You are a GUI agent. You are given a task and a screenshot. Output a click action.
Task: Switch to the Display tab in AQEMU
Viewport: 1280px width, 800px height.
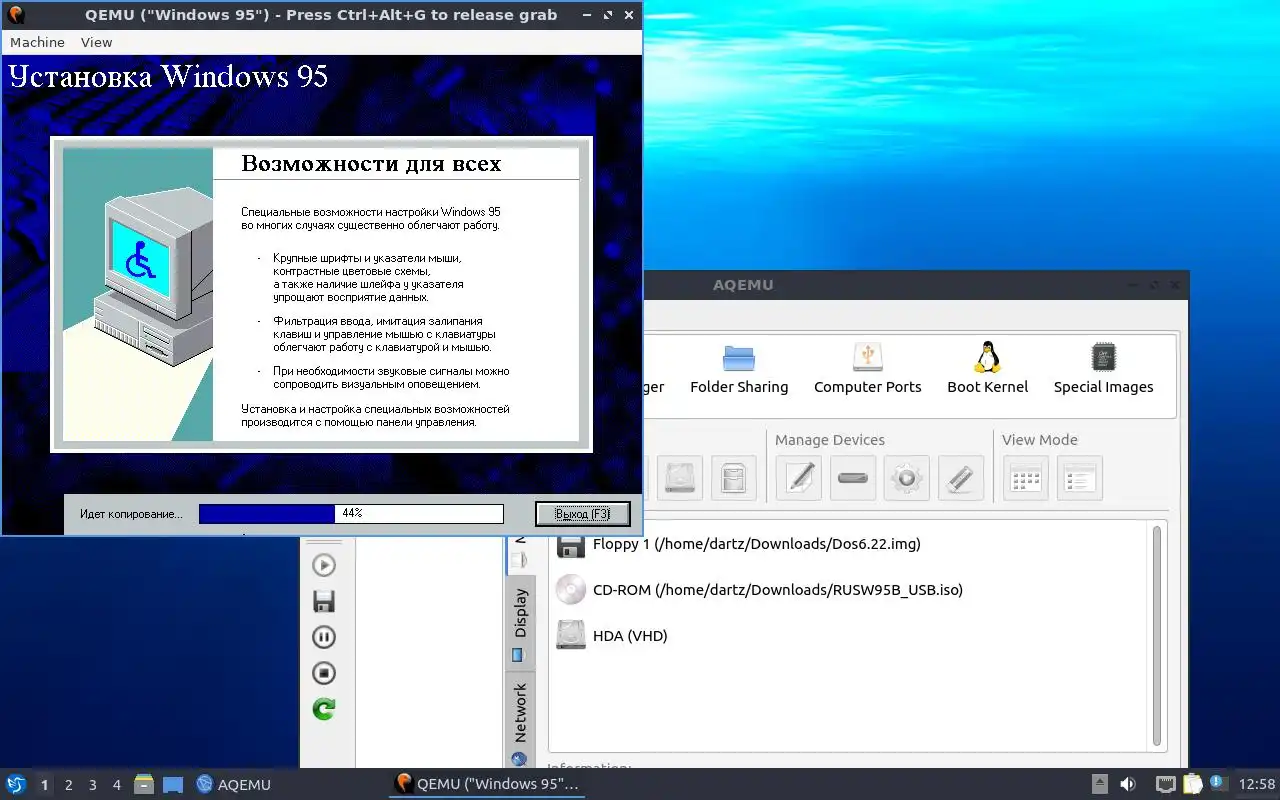[x=520, y=624]
